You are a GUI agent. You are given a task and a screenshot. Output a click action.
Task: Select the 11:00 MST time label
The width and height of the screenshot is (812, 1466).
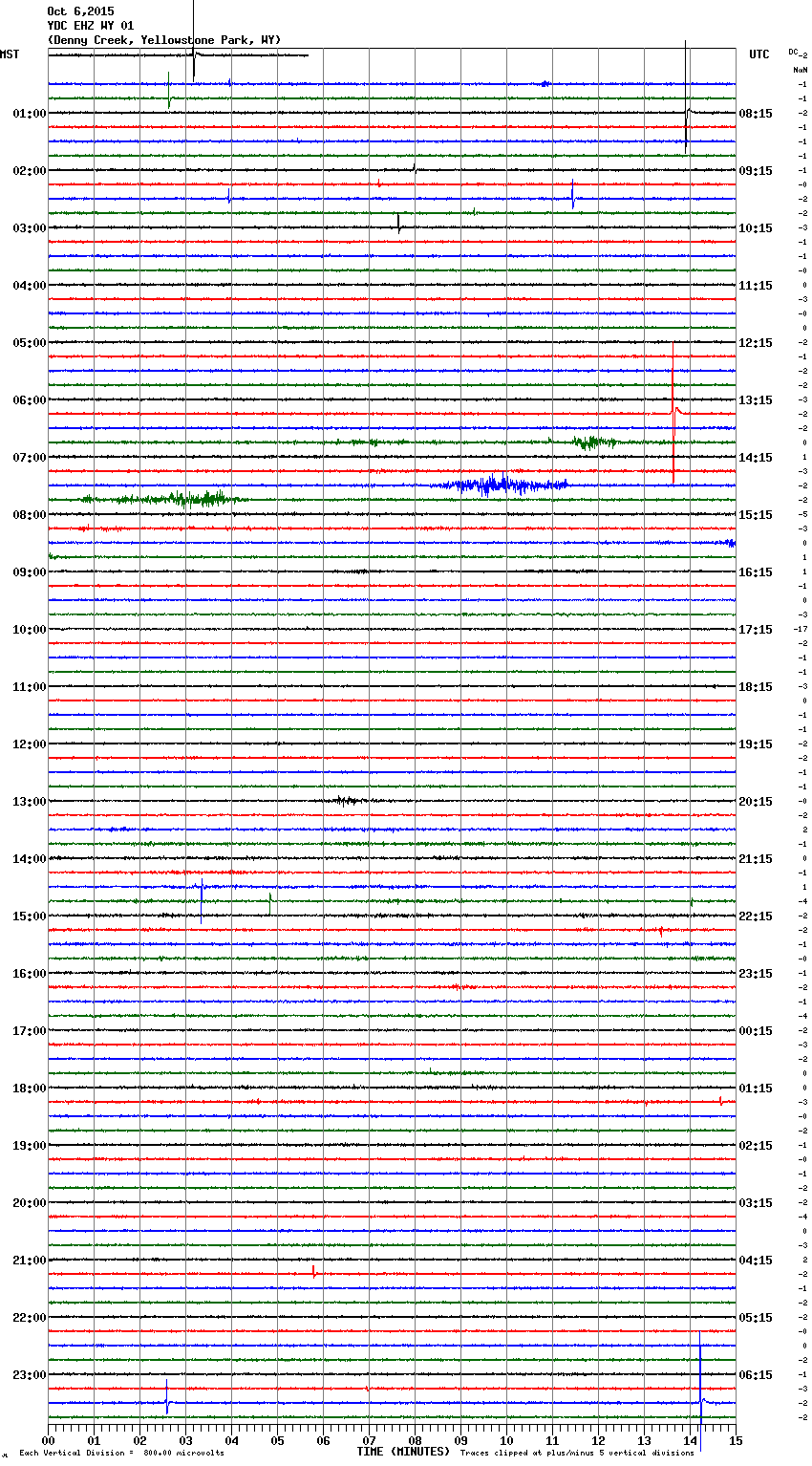point(29,687)
